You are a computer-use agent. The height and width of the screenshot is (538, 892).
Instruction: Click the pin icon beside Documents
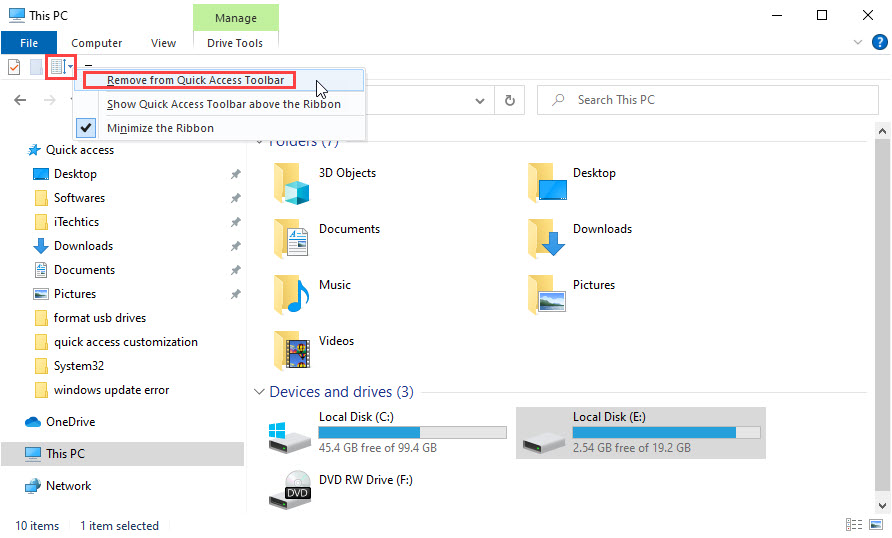coord(236,270)
